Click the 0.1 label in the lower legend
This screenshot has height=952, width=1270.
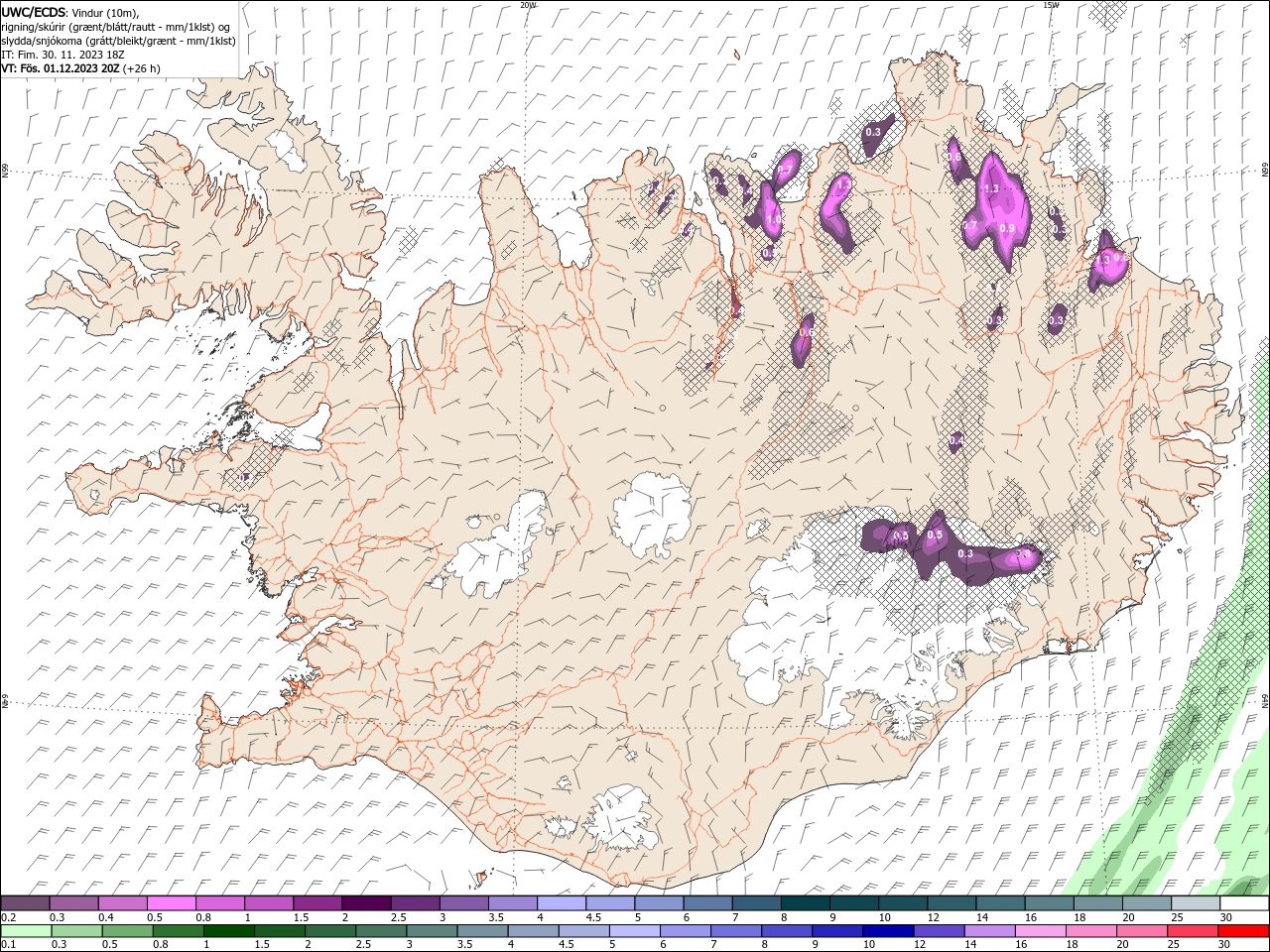tap(8, 945)
